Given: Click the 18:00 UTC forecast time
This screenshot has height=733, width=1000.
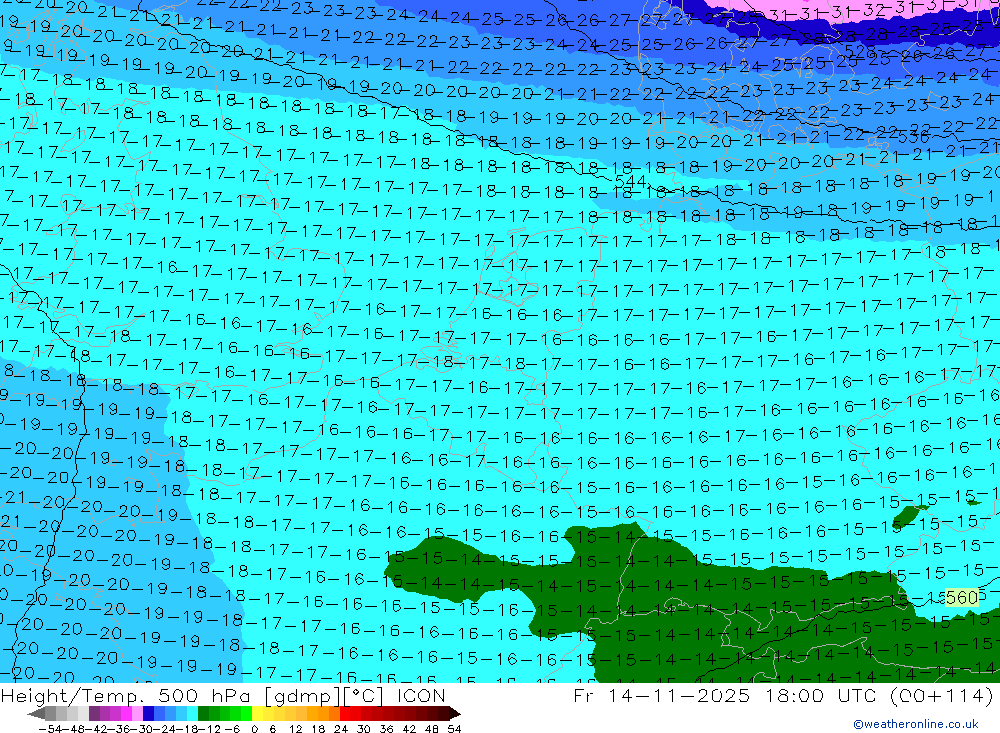Looking at the screenshot, I should click(820, 695).
